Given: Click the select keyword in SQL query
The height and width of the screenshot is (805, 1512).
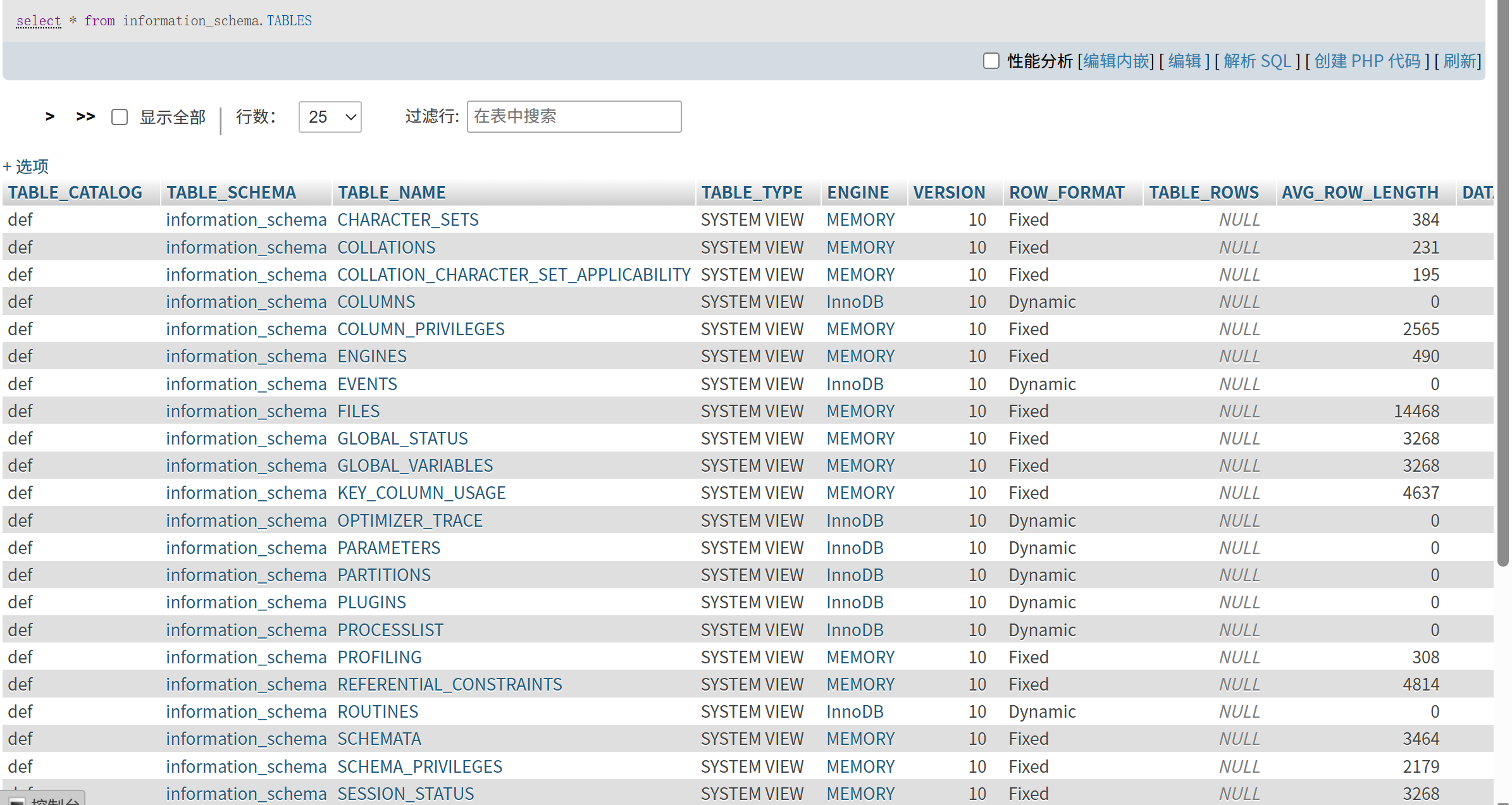Looking at the screenshot, I should [x=39, y=21].
